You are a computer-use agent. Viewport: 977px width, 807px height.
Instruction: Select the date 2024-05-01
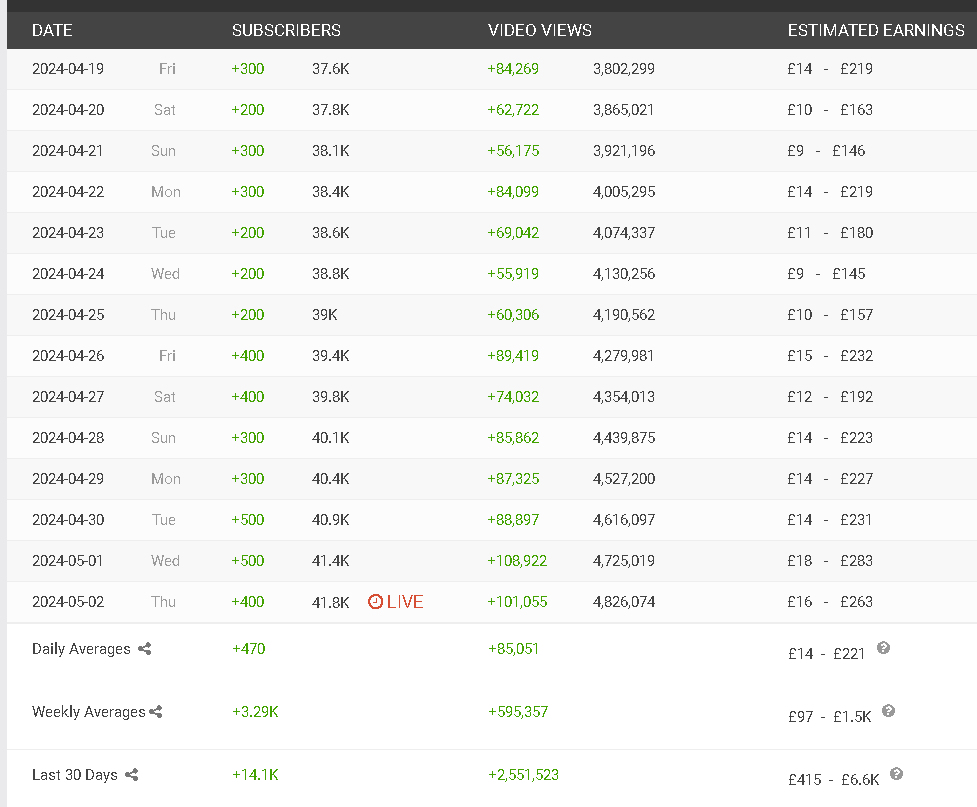pyautogui.click(x=68, y=561)
